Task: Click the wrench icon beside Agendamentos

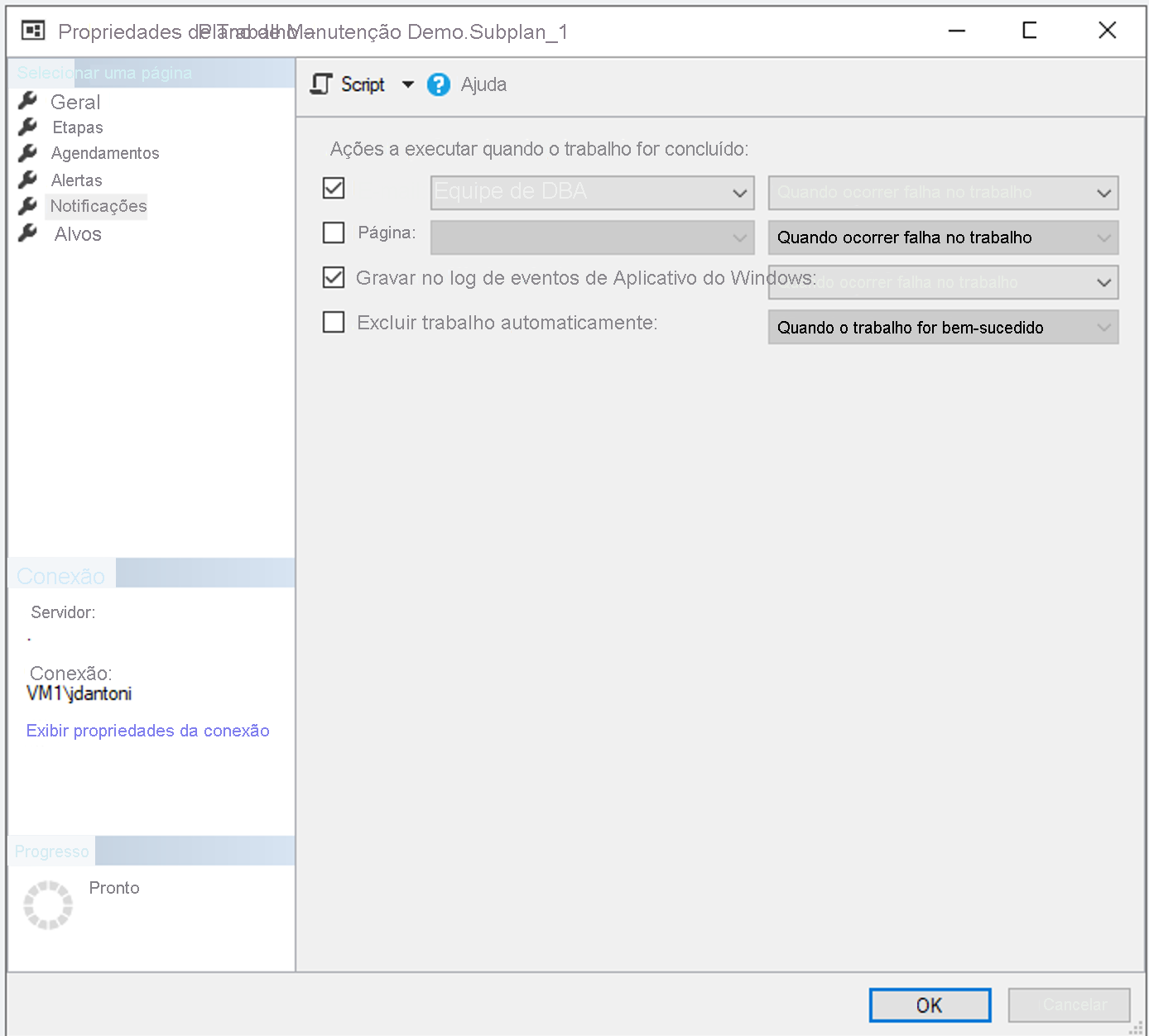Action: coord(27,152)
